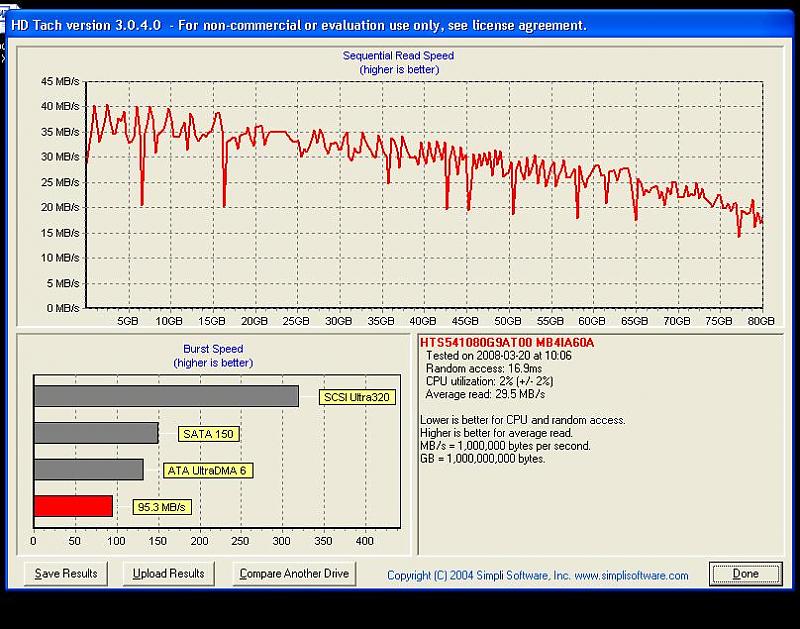Viewport: 800px width, 629px height.
Task: Close the dialog with Done
Action: 745,574
